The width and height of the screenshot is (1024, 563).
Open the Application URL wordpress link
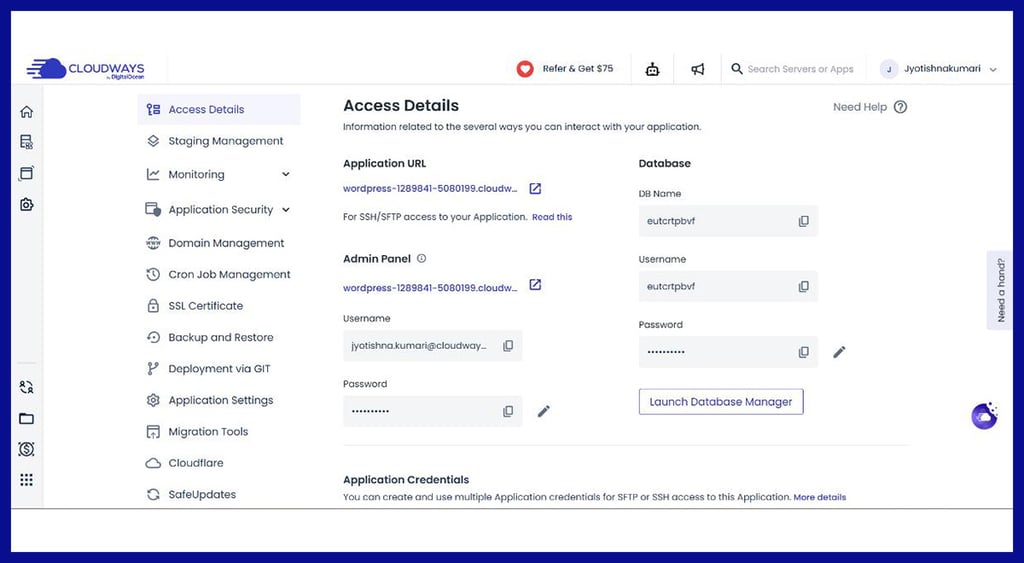(x=430, y=189)
